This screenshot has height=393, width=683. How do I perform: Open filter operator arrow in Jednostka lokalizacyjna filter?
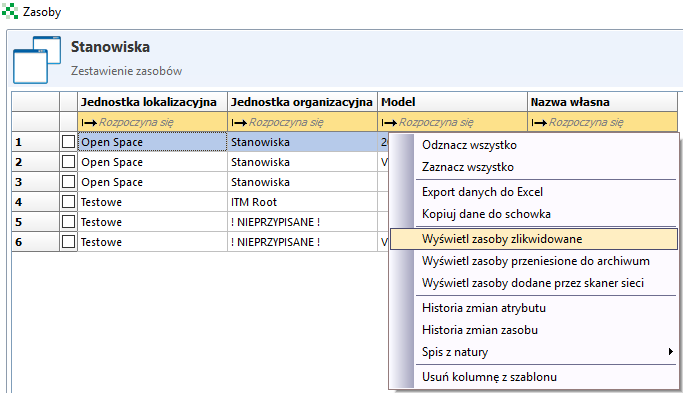pyautogui.click(x=89, y=123)
